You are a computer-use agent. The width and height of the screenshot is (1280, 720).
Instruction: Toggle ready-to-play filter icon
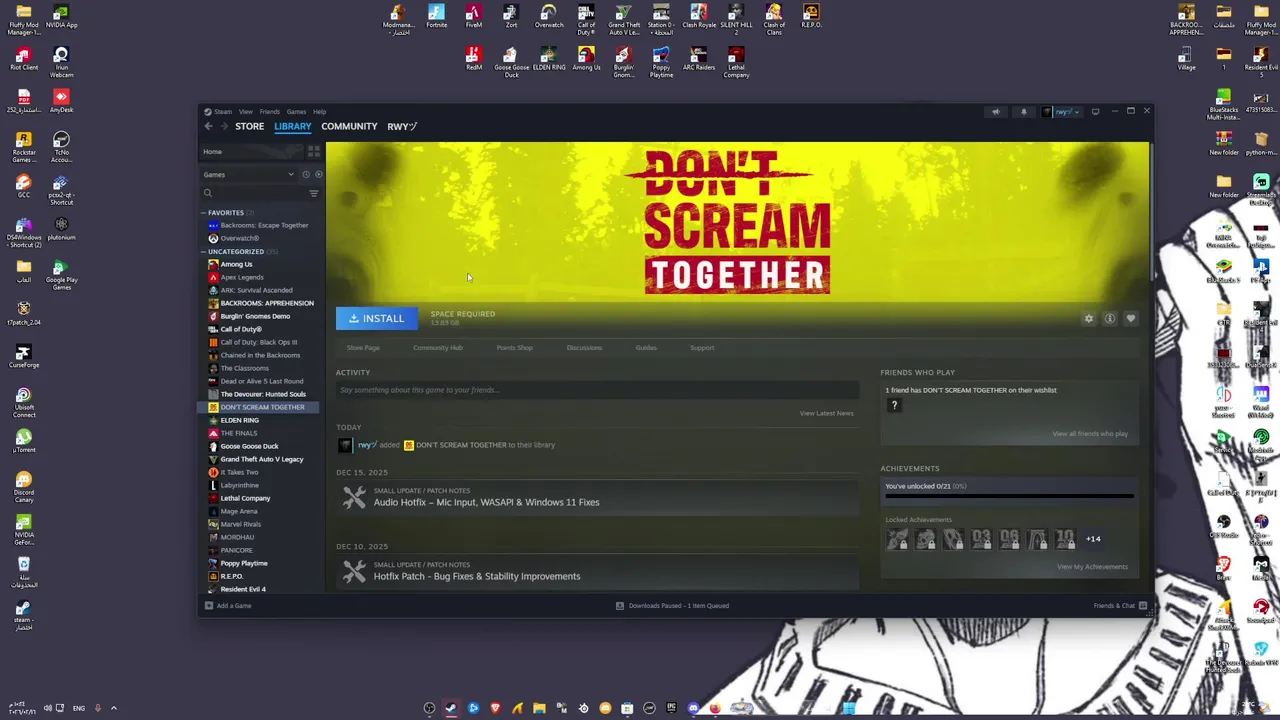pos(318,174)
